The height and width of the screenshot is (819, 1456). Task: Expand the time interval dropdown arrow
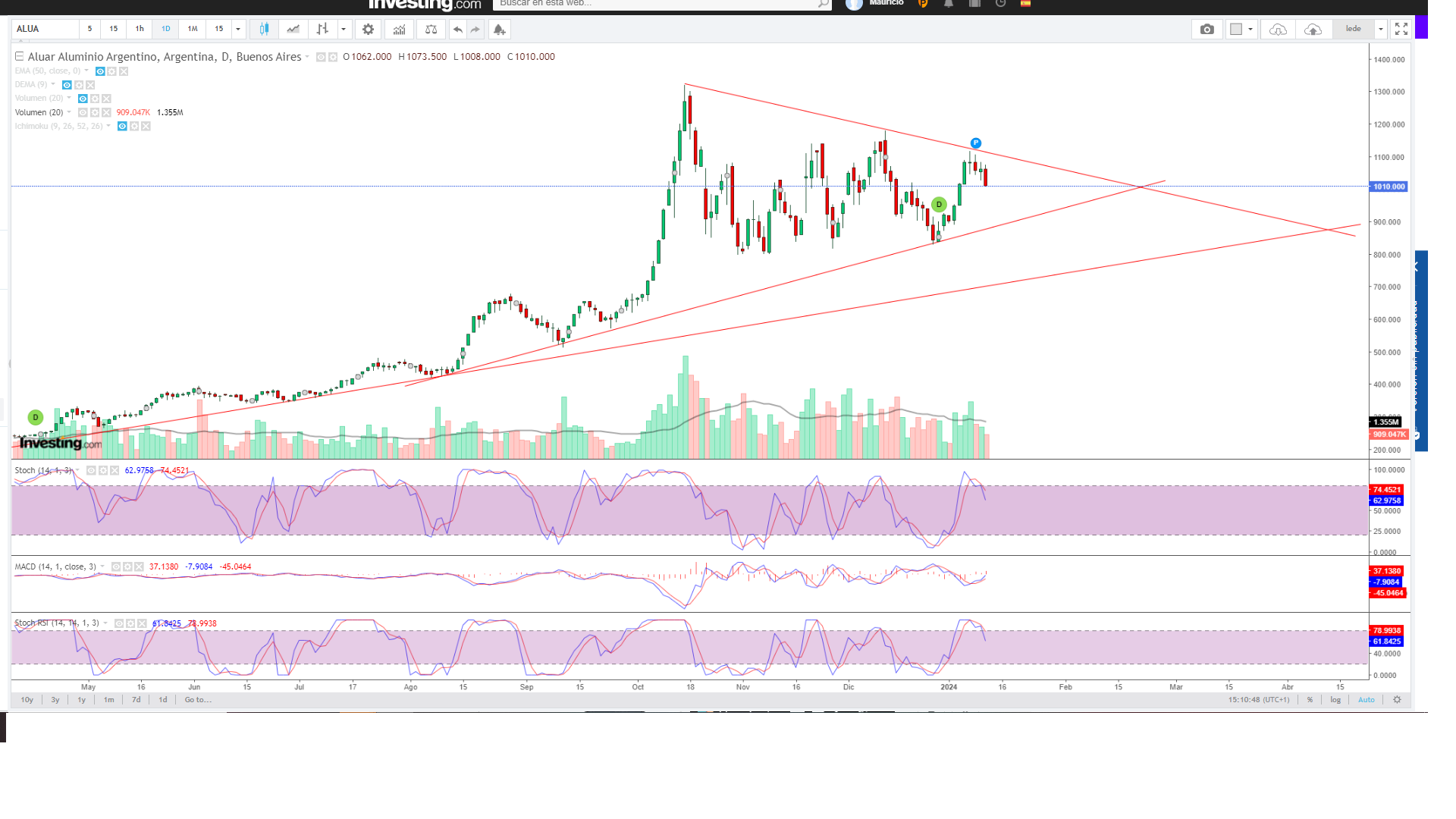coord(238,29)
